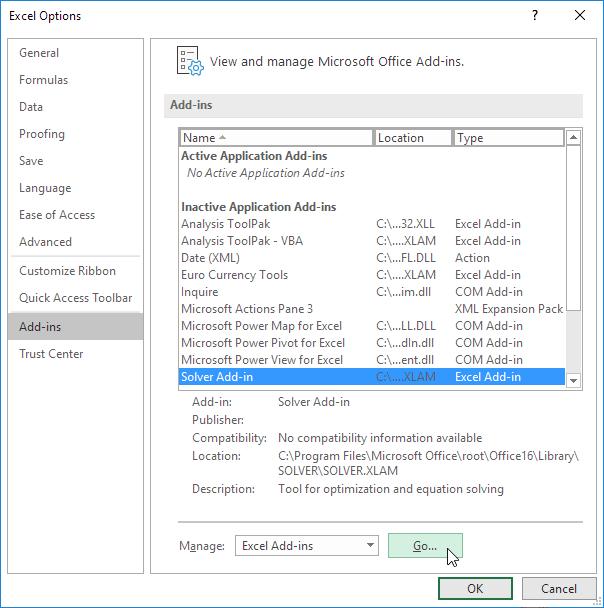Click 'Tool for optimization and equation solving' description
604x608 pixels.
coord(391,489)
